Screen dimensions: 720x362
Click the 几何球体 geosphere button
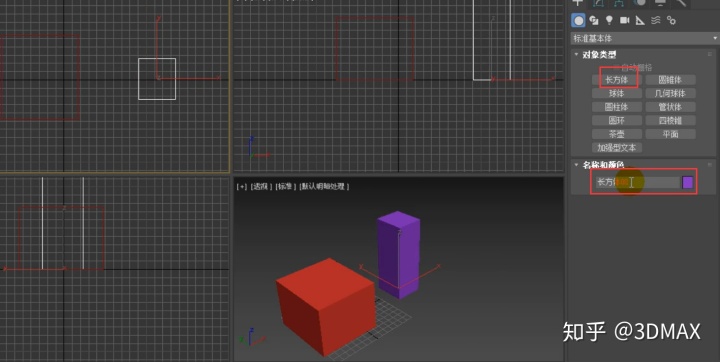670,93
